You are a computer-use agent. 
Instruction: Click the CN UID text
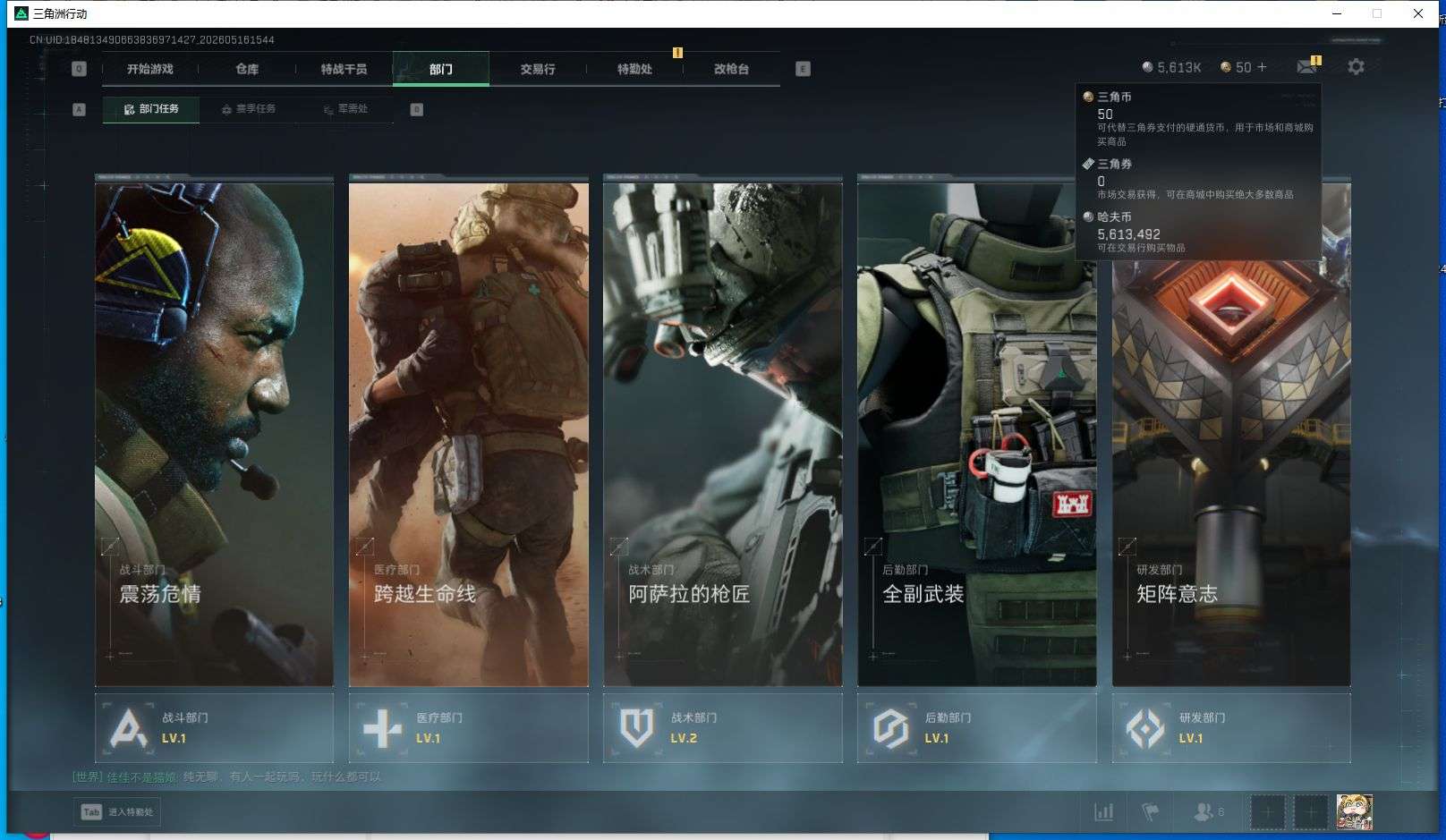click(x=152, y=40)
